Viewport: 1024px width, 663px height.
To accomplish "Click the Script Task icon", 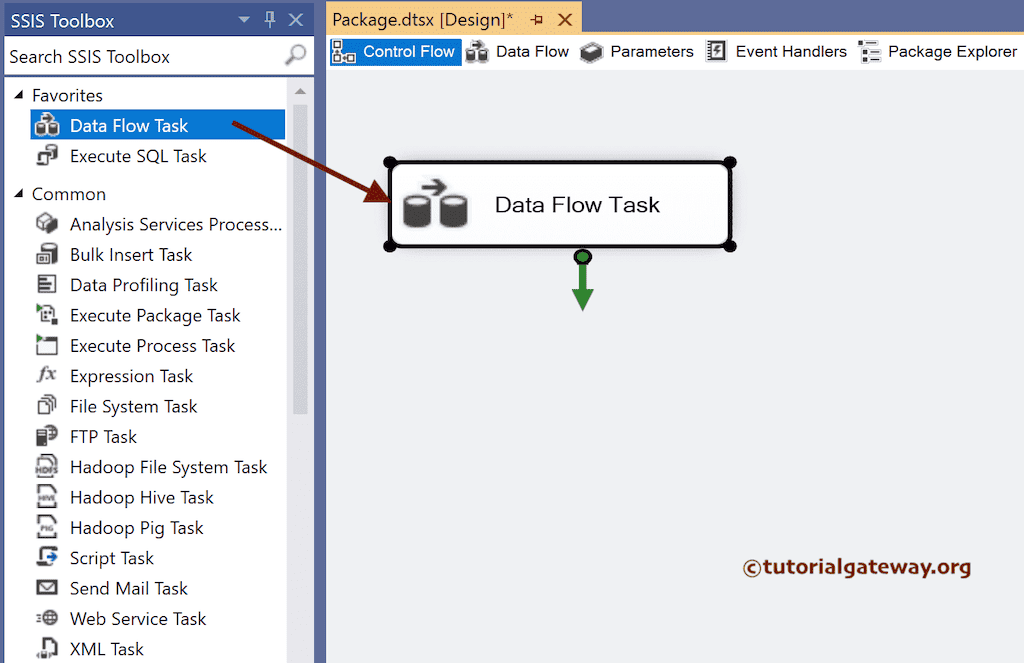I will (x=49, y=558).
